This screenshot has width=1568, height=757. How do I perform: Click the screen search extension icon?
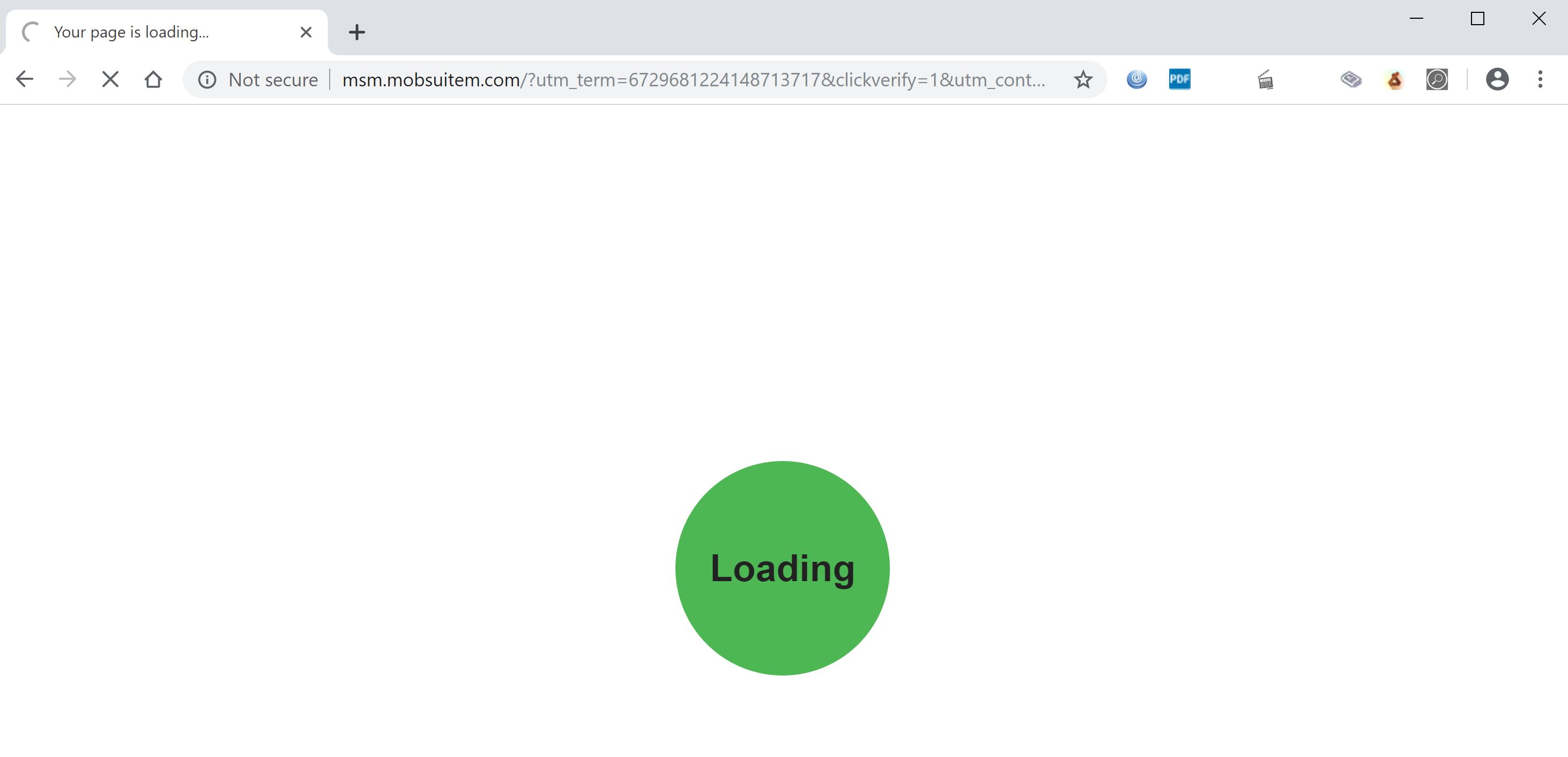click(1437, 79)
